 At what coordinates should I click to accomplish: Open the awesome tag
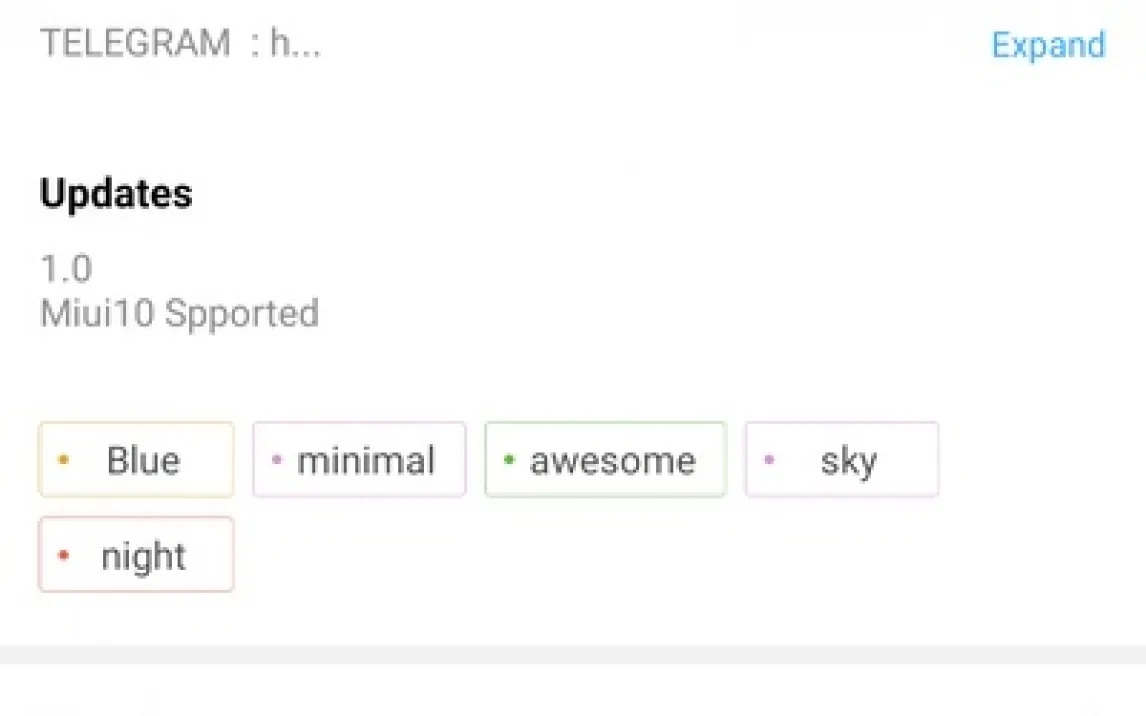(x=605, y=460)
